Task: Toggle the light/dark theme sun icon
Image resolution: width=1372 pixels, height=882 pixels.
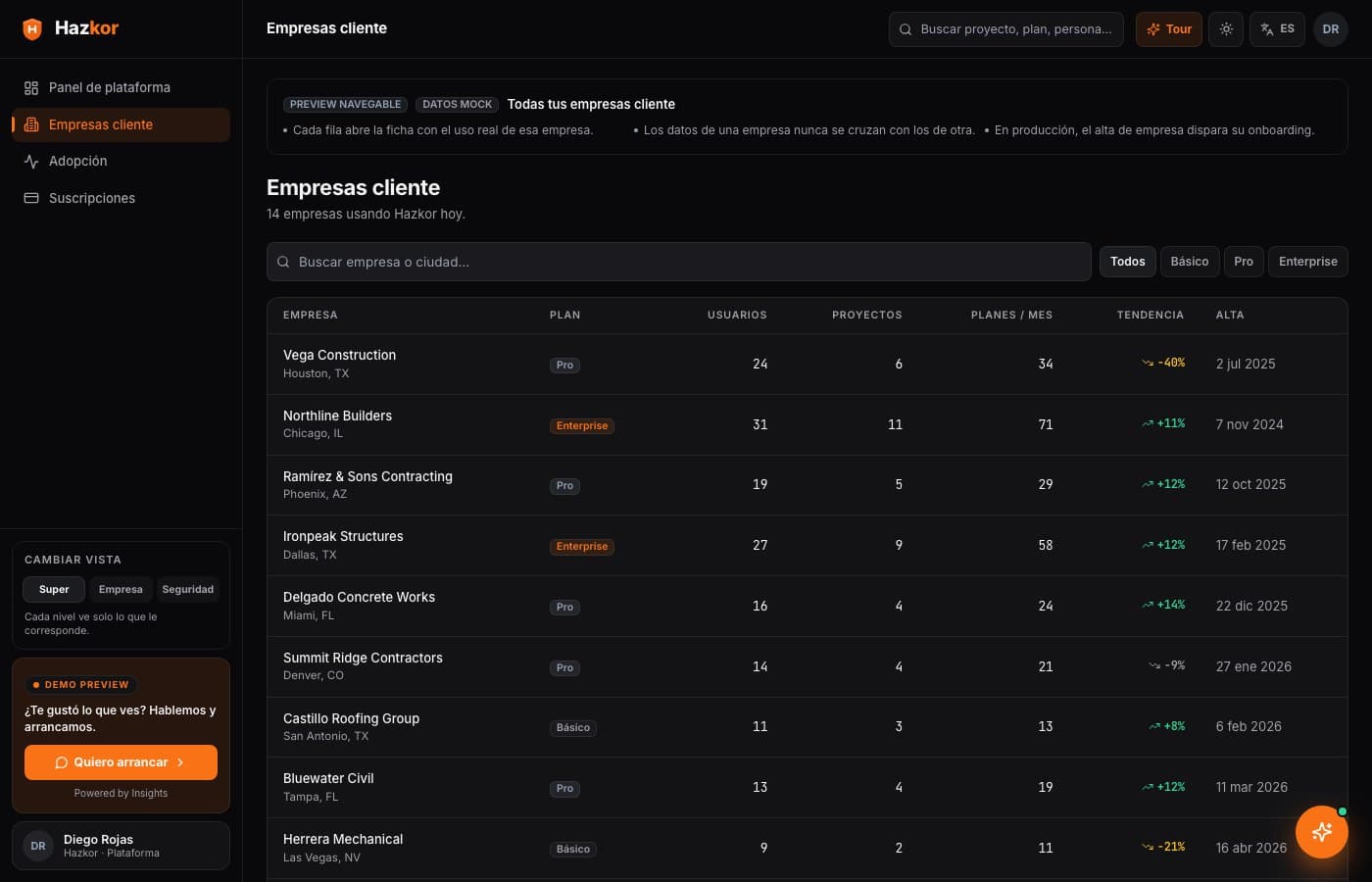Action: click(x=1226, y=29)
